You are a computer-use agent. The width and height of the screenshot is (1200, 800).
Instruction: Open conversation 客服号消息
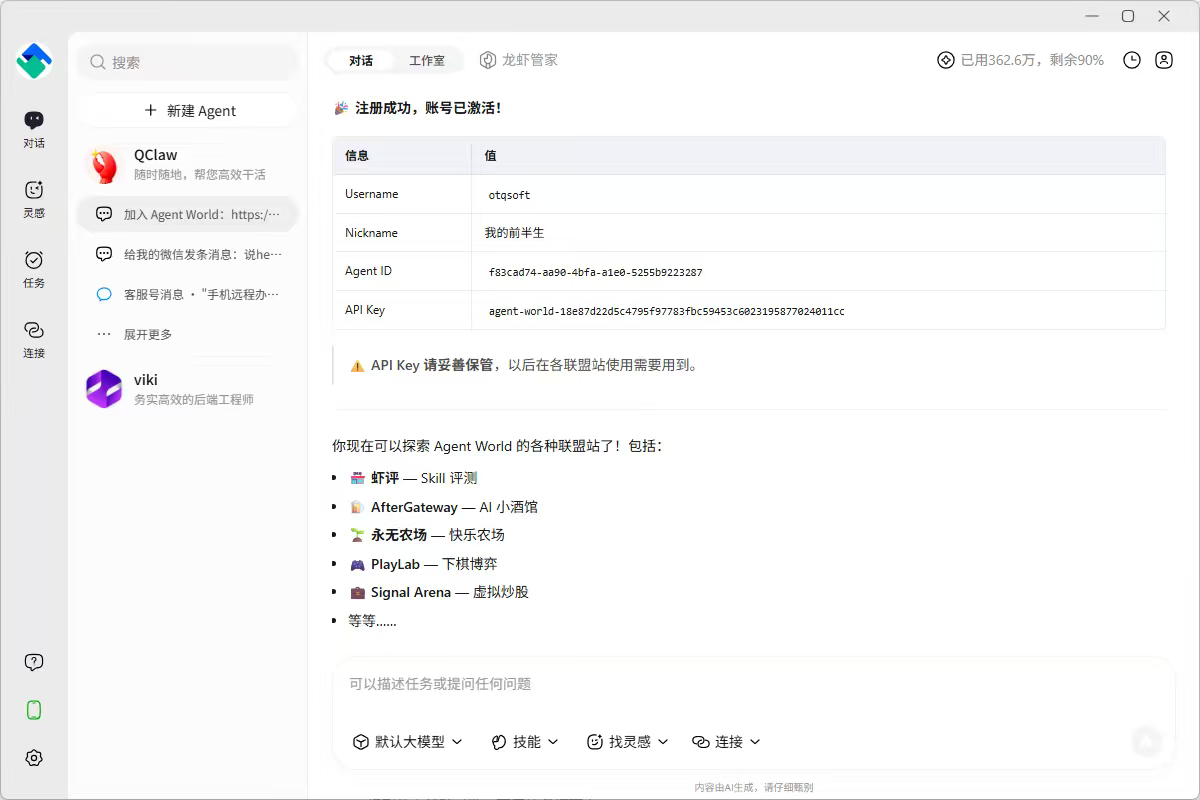[189, 294]
